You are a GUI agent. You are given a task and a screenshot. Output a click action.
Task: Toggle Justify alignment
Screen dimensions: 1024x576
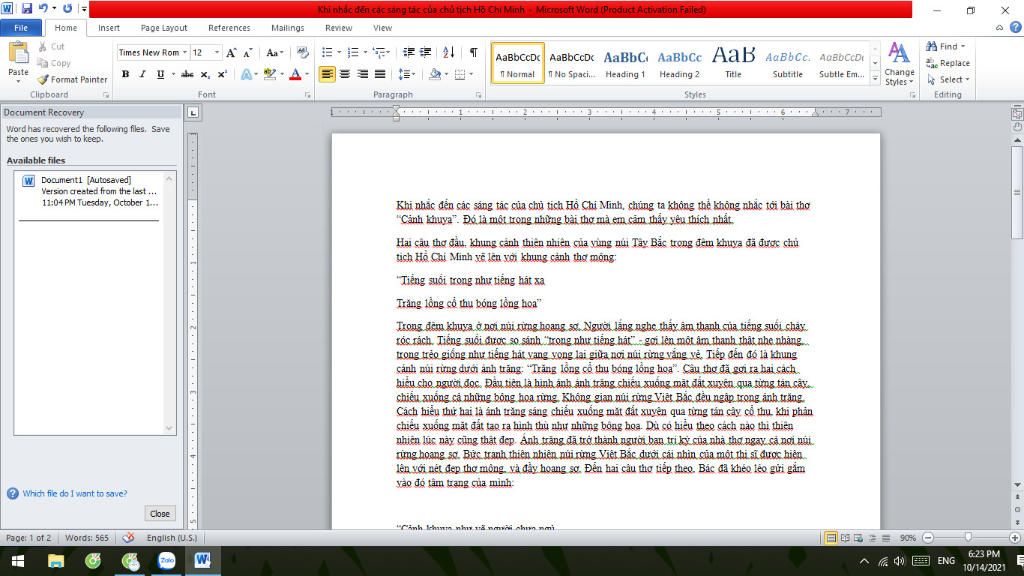coord(380,74)
